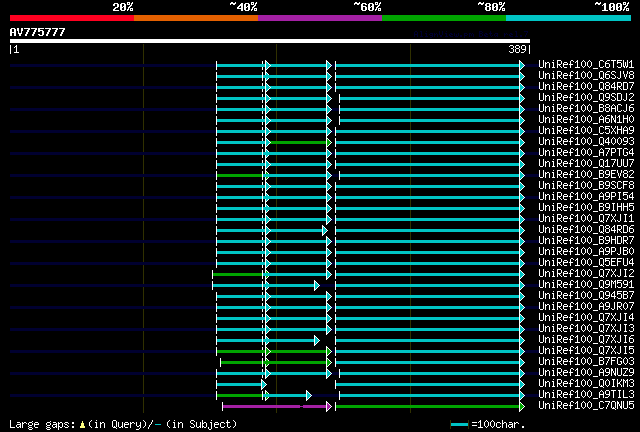The width and height of the screenshot is (640, 432).
Task: Click the UniRef100_Q7XJI3 label
Action: click(586, 329)
